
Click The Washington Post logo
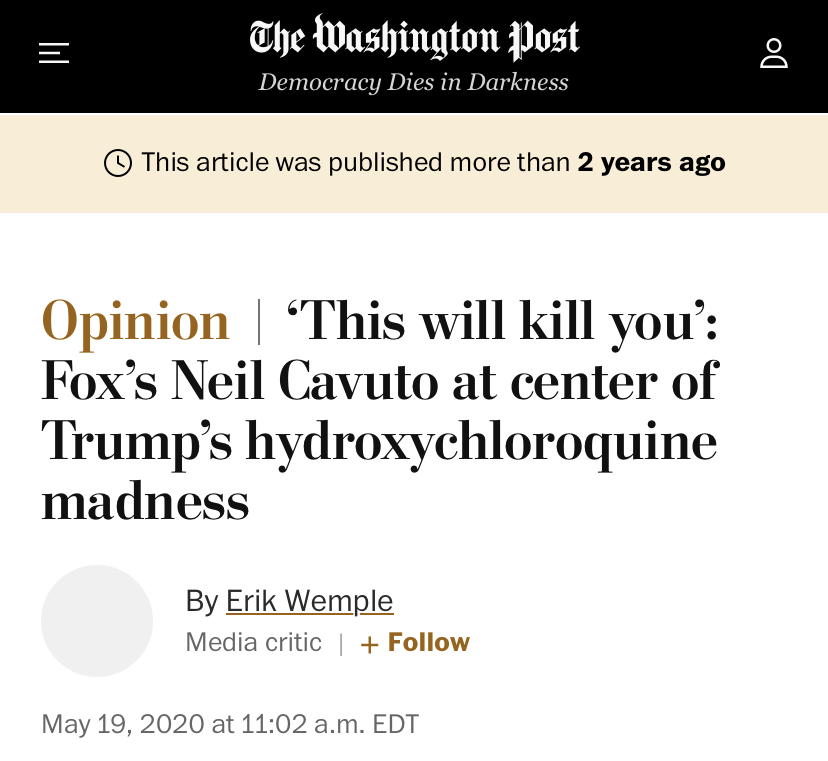pyautogui.click(x=414, y=39)
